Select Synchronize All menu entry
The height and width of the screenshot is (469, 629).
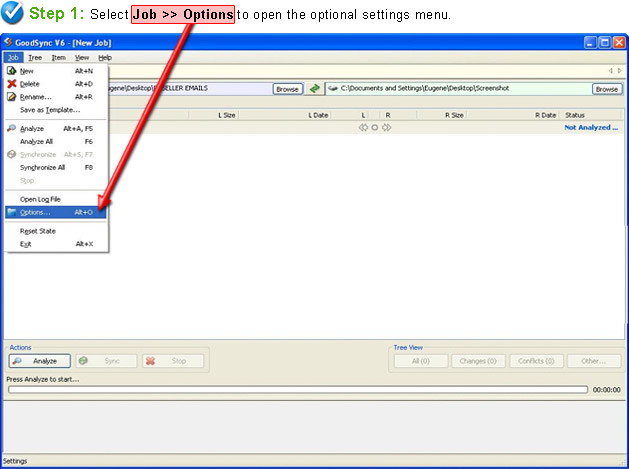tap(56, 167)
